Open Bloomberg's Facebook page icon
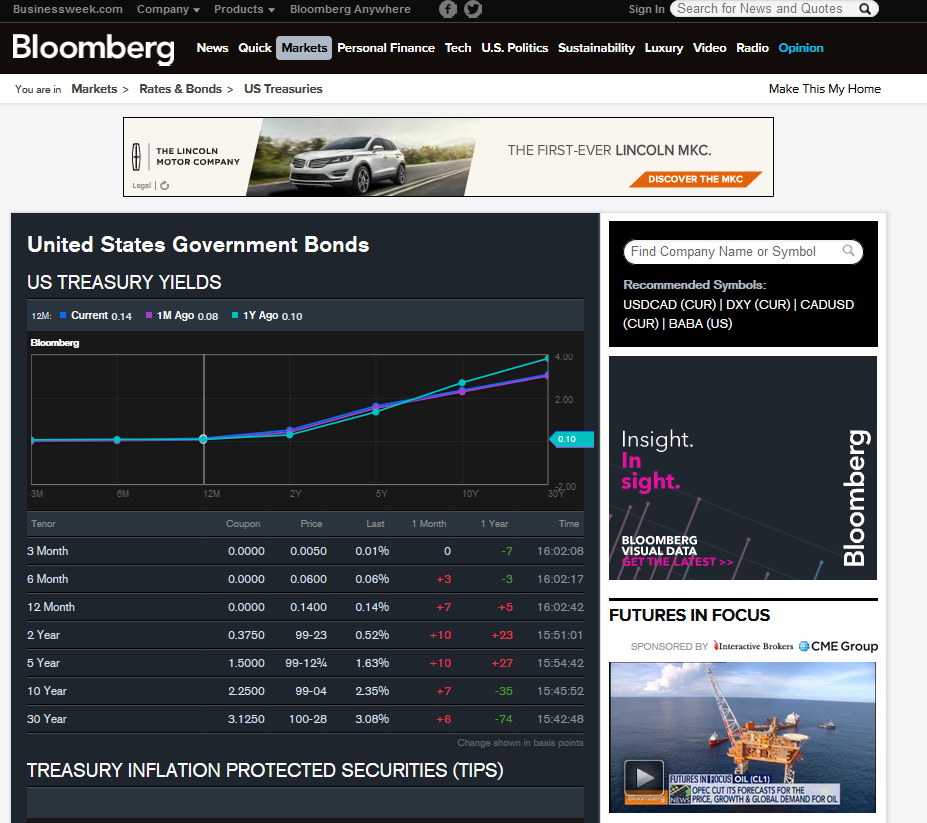This screenshot has height=823, width=927. (448, 9)
